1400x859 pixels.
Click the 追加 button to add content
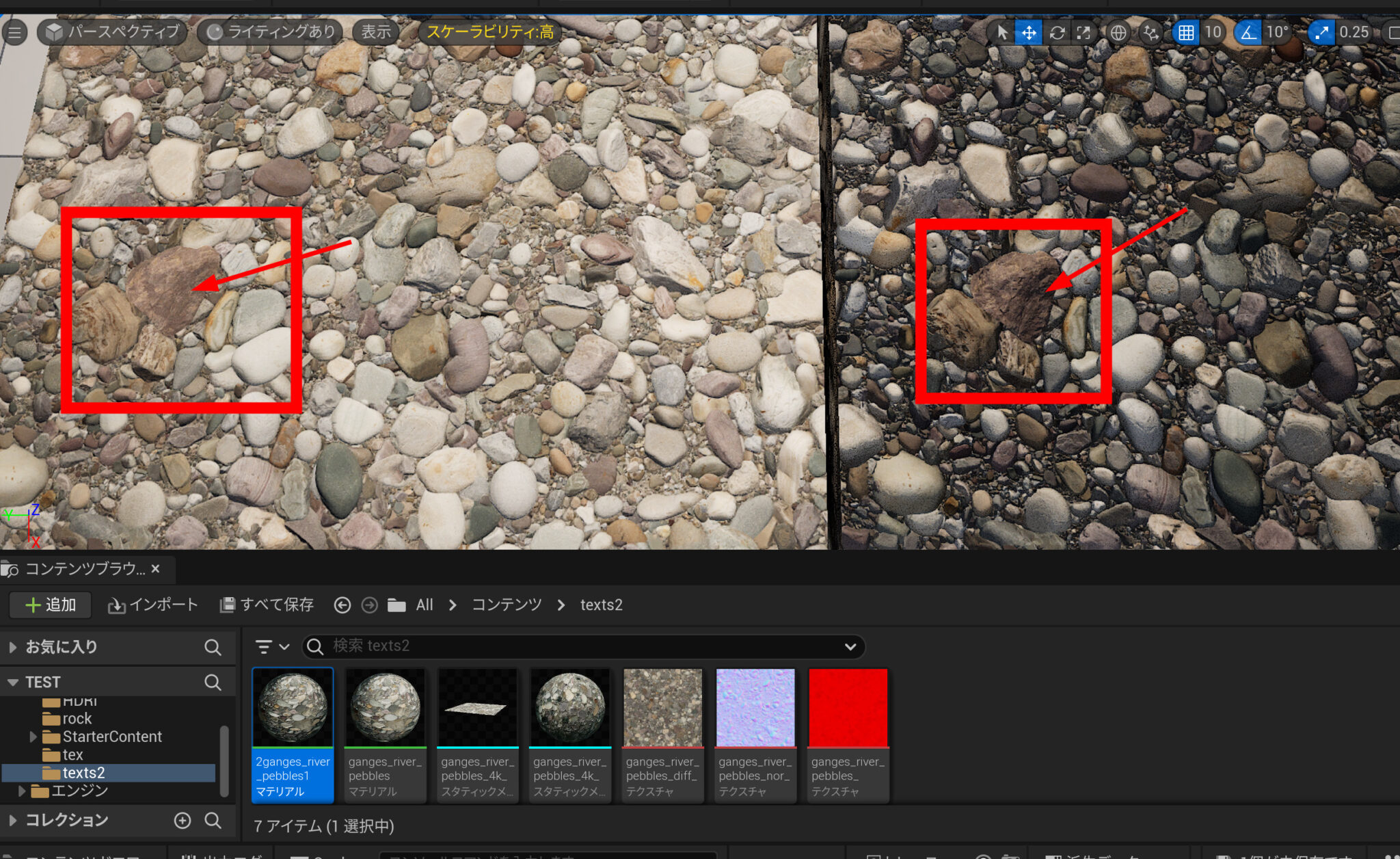[x=50, y=605]
